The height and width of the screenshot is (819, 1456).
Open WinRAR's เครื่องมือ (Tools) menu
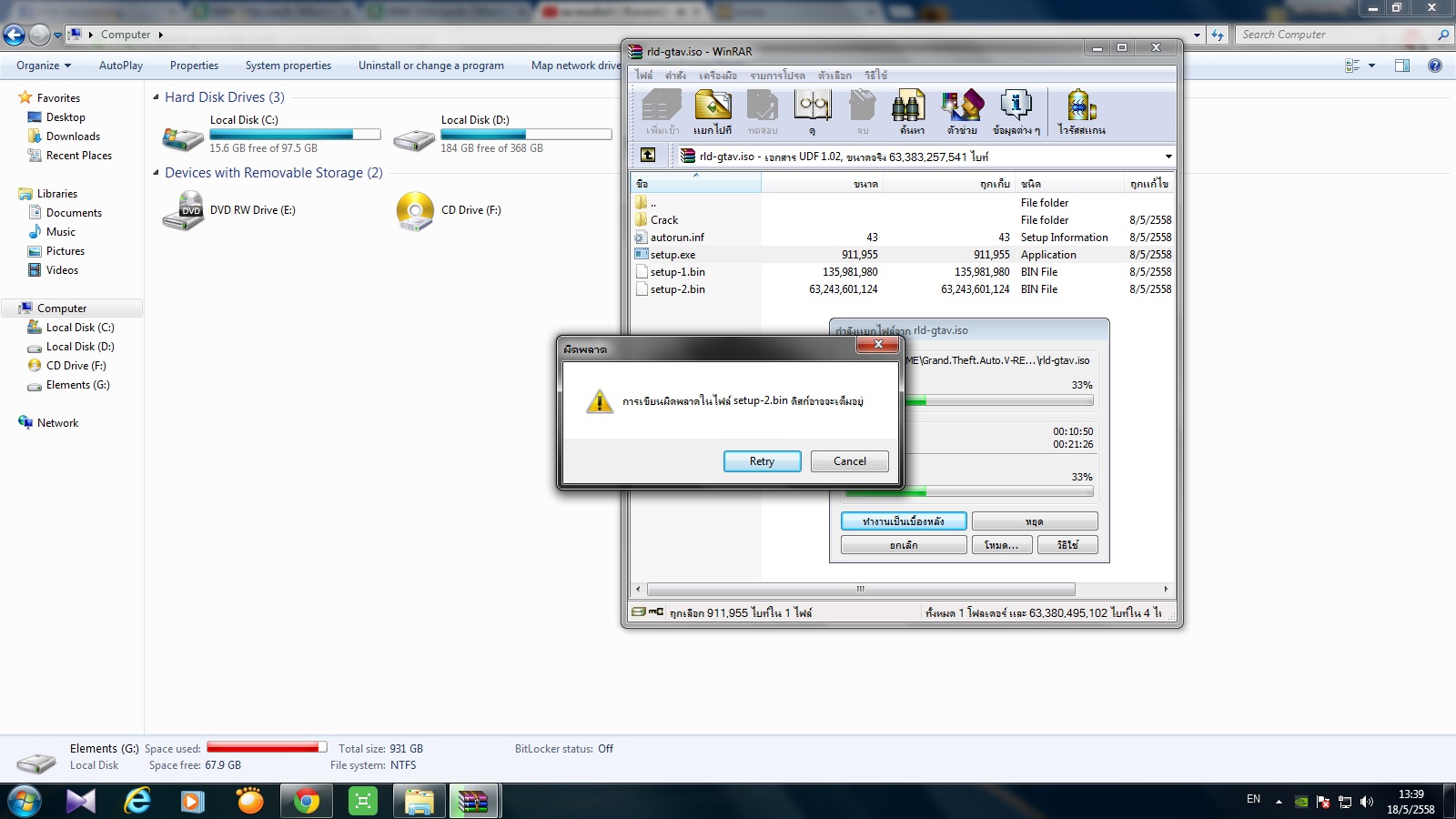[x=718, y=76]
